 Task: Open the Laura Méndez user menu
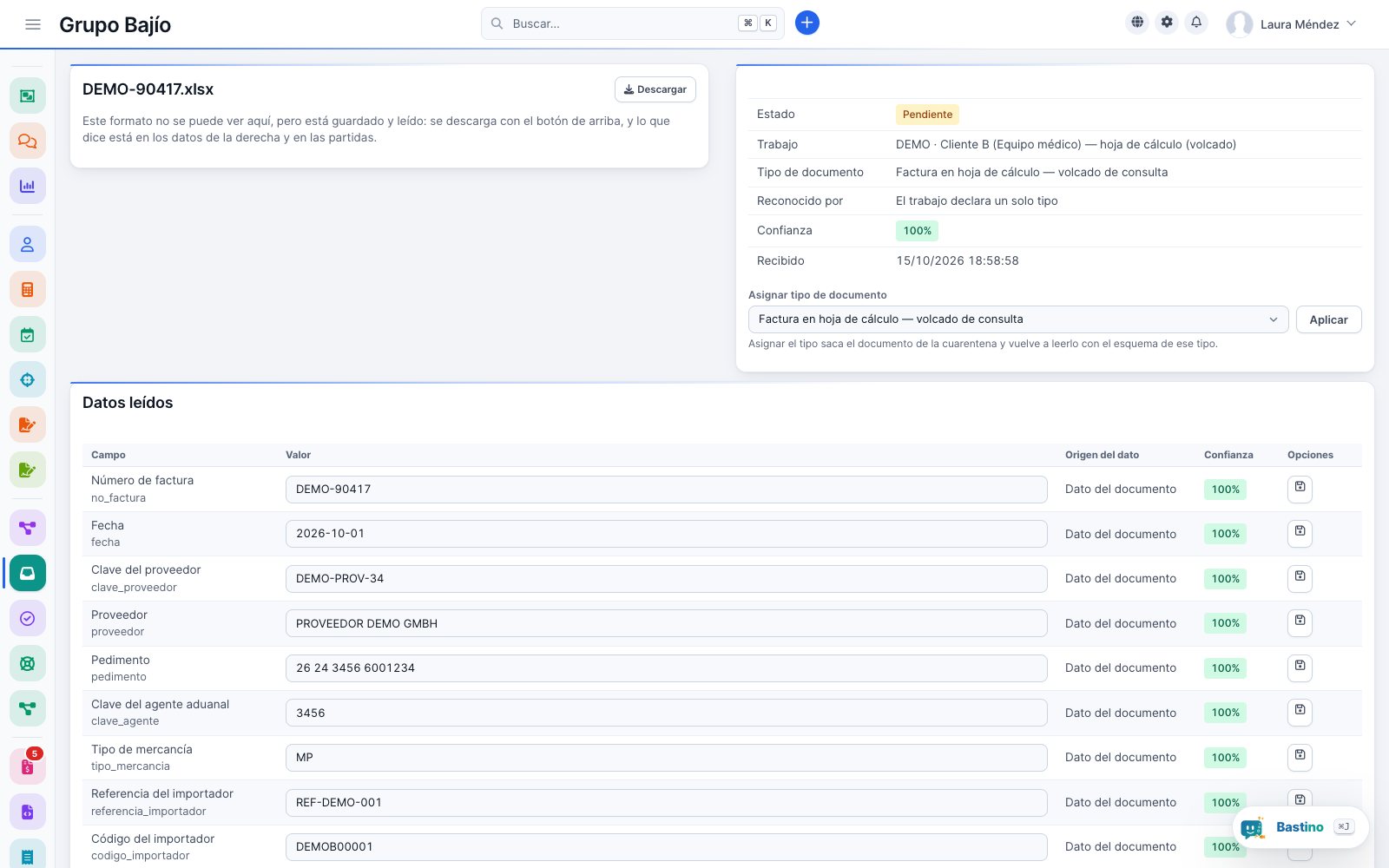coord(1291,24)
